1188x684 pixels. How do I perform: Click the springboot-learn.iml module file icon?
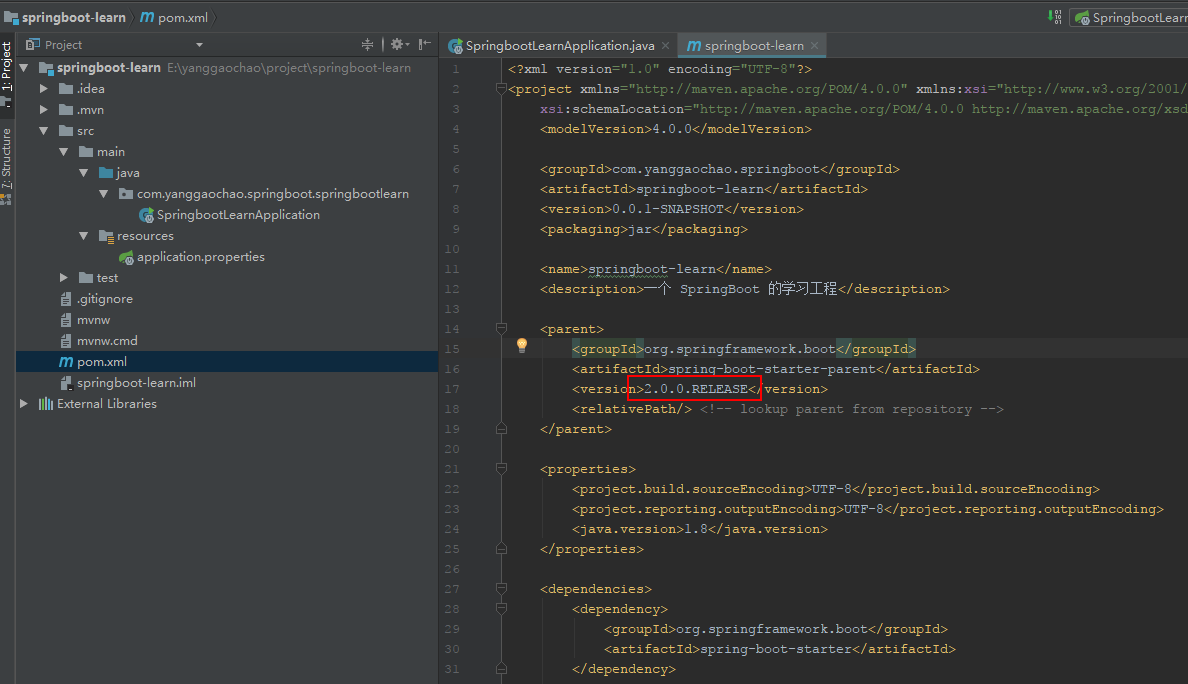[66, 383]
